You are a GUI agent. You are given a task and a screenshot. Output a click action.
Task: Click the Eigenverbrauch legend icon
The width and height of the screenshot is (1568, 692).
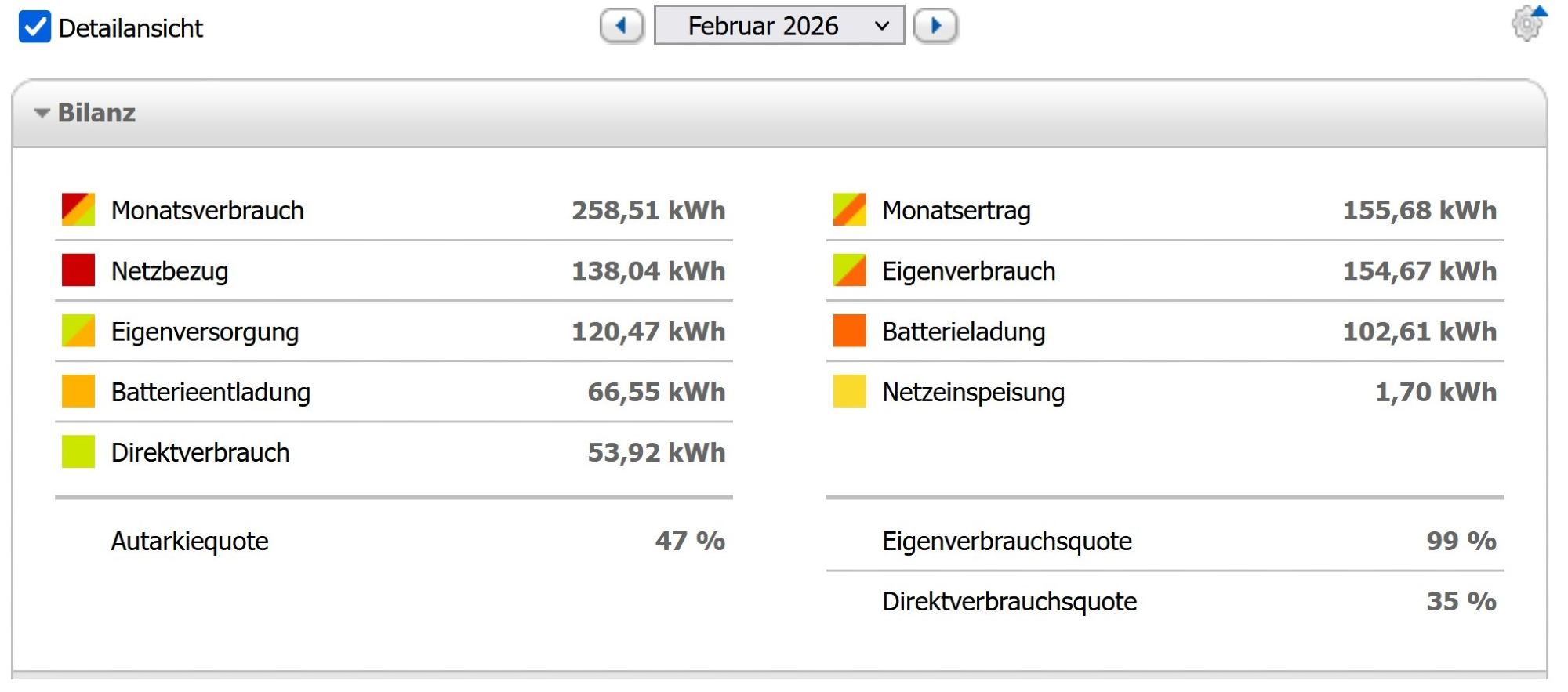pos(849,270)
